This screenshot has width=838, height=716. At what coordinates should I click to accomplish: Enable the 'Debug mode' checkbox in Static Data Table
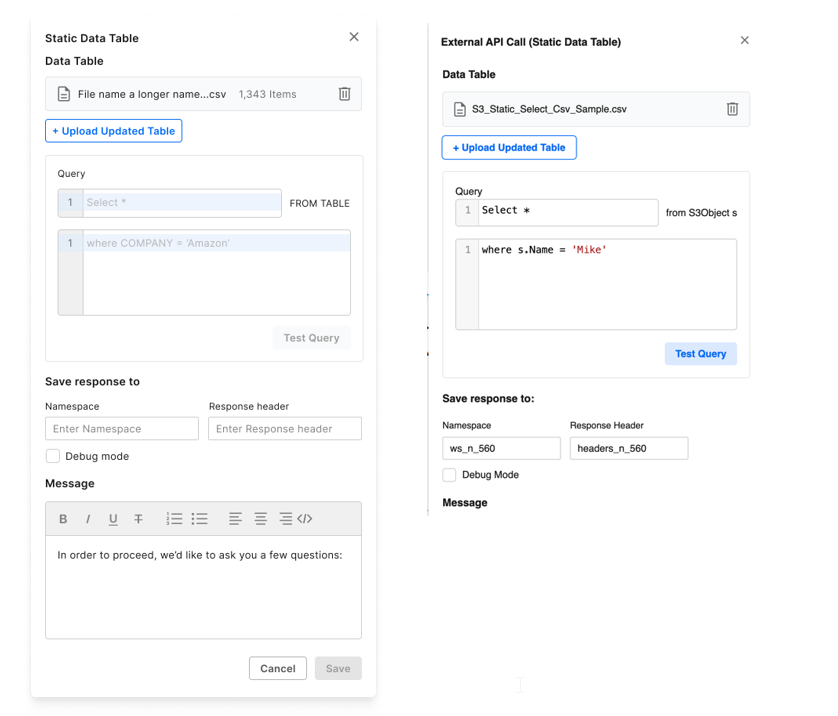(53, 456)
